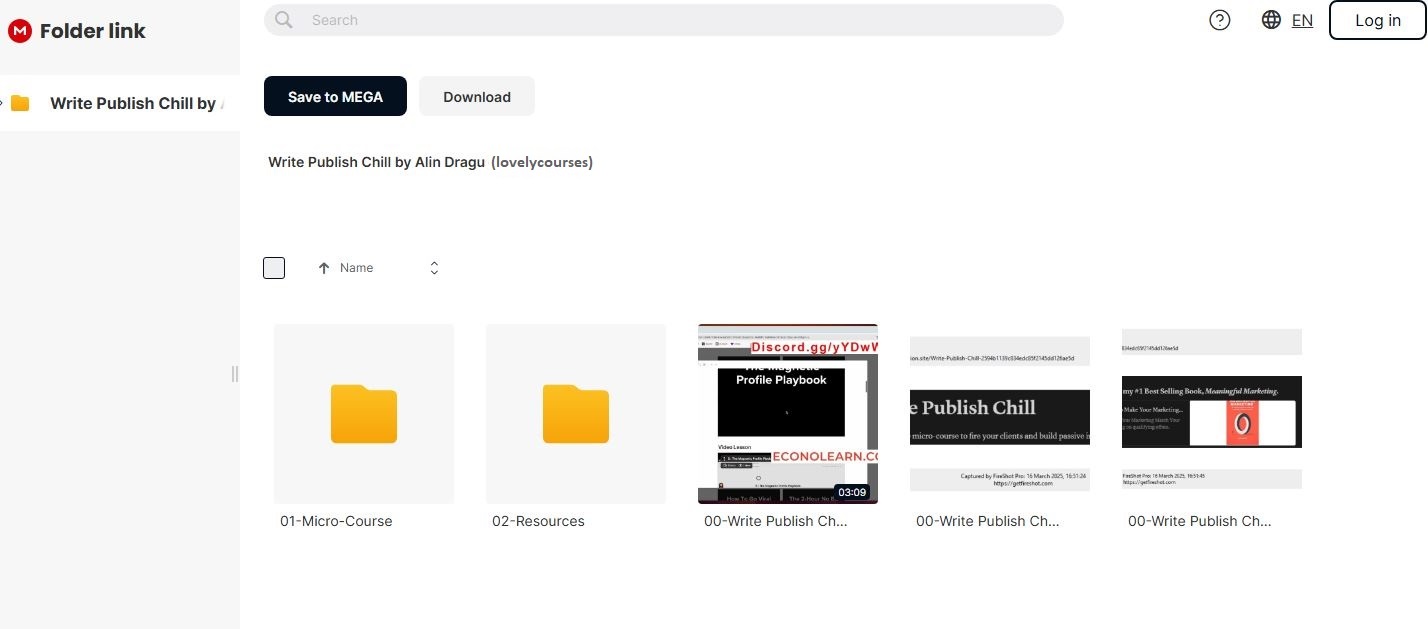
Task: Click the ascending sort arrow icon
Action: click(x=323, y=268)
